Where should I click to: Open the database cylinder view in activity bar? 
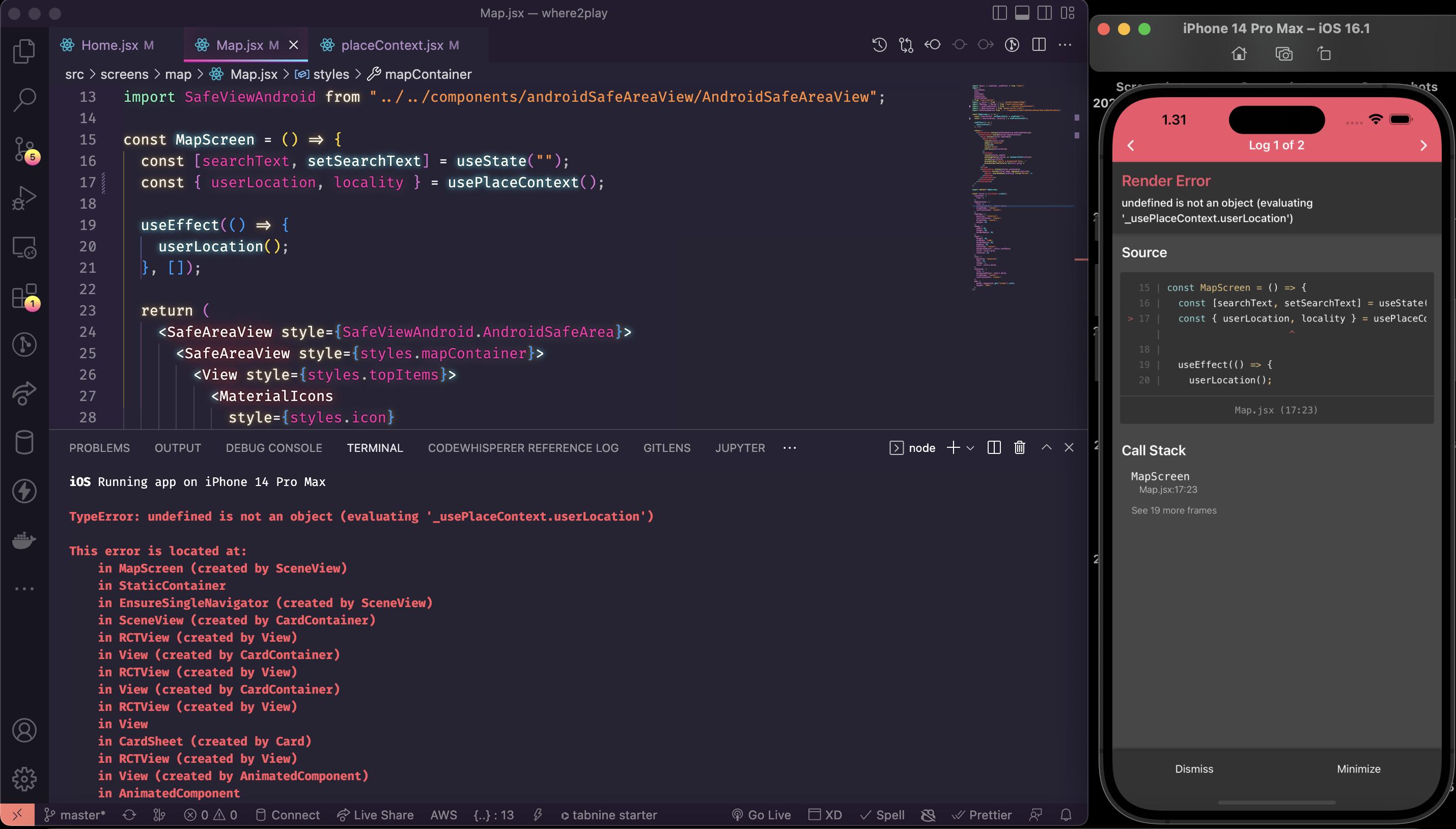(x=24, y=442)
